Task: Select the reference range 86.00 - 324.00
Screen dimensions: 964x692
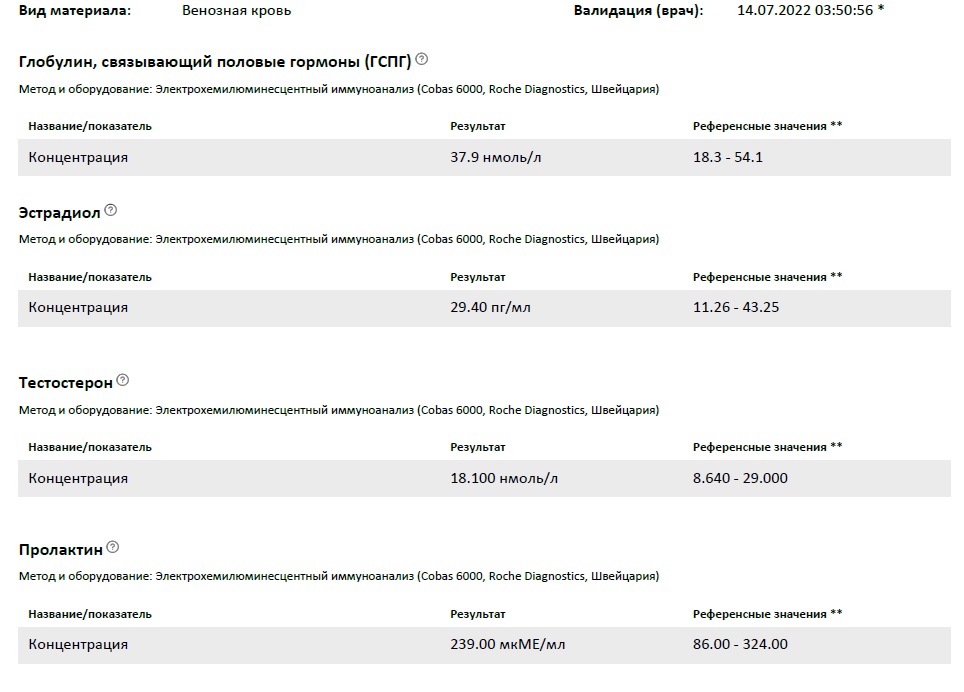Action: pos(740,645)
